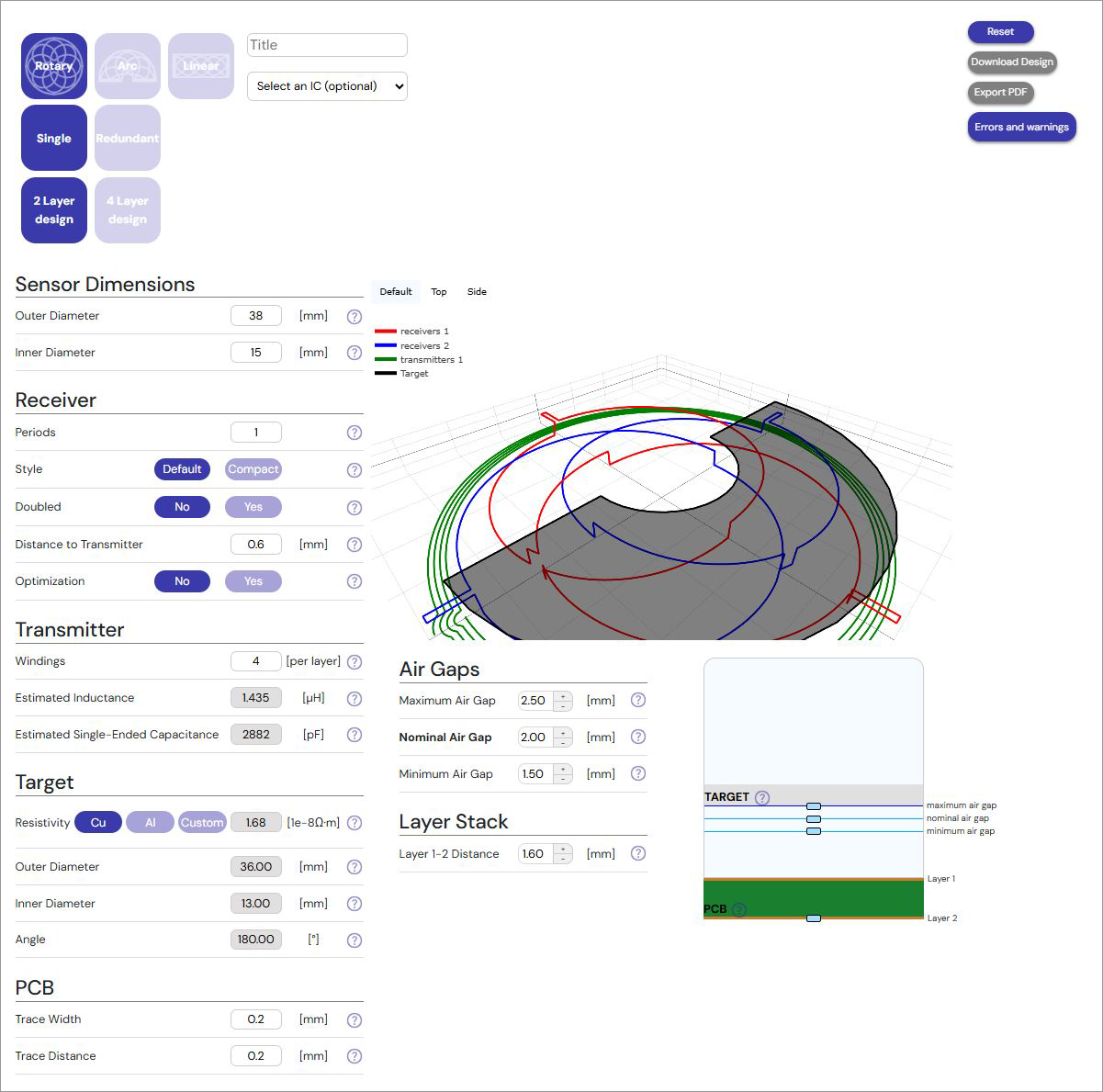Image resolution: width=1103 pixels, height=1092 pixels.
Task: Open the Select an IC dropdown
Action: (x=327, y=86)
